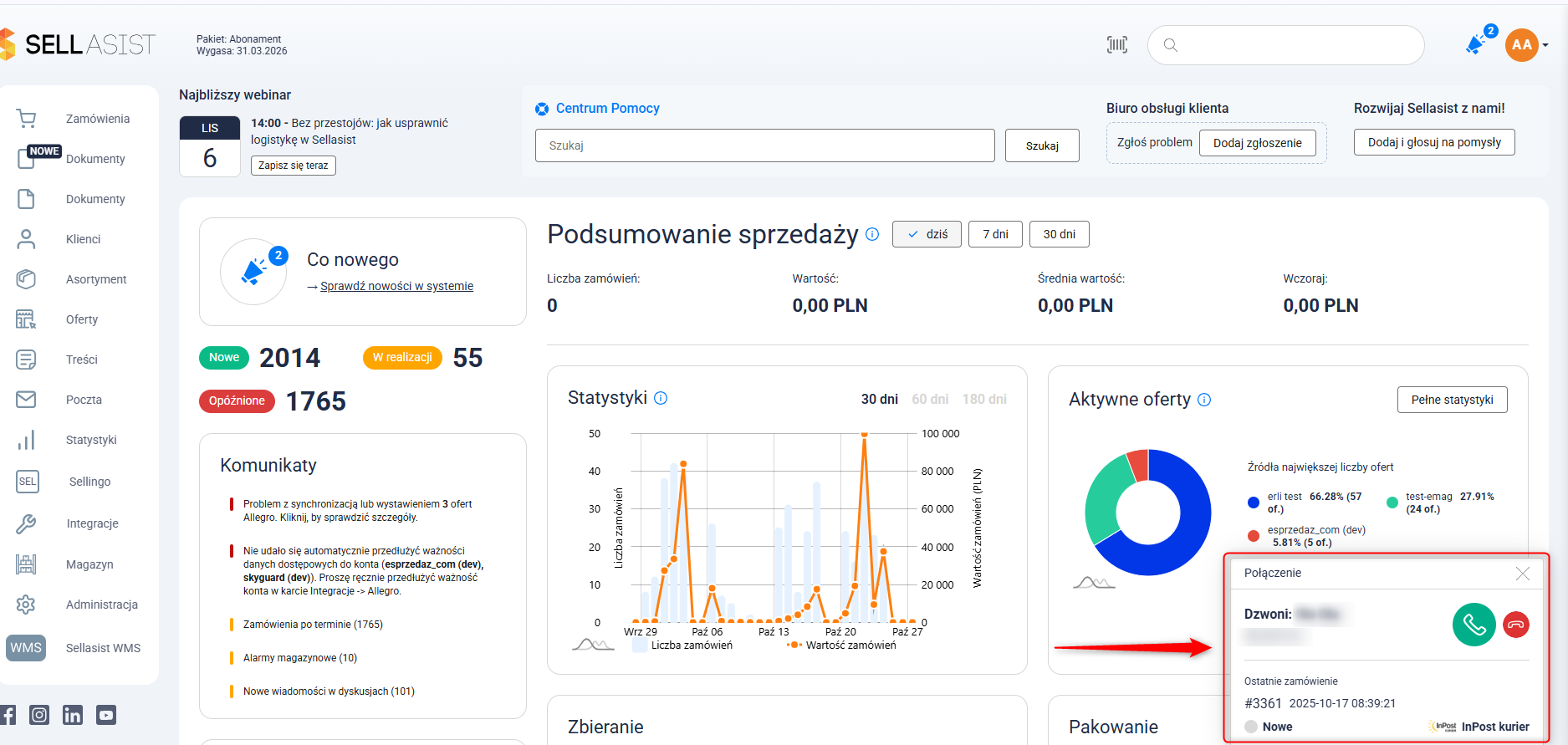The height and width of the screenshot is (745, 1568).
Task: Click info icon next to Statystyki
Action: coord(661,398)
